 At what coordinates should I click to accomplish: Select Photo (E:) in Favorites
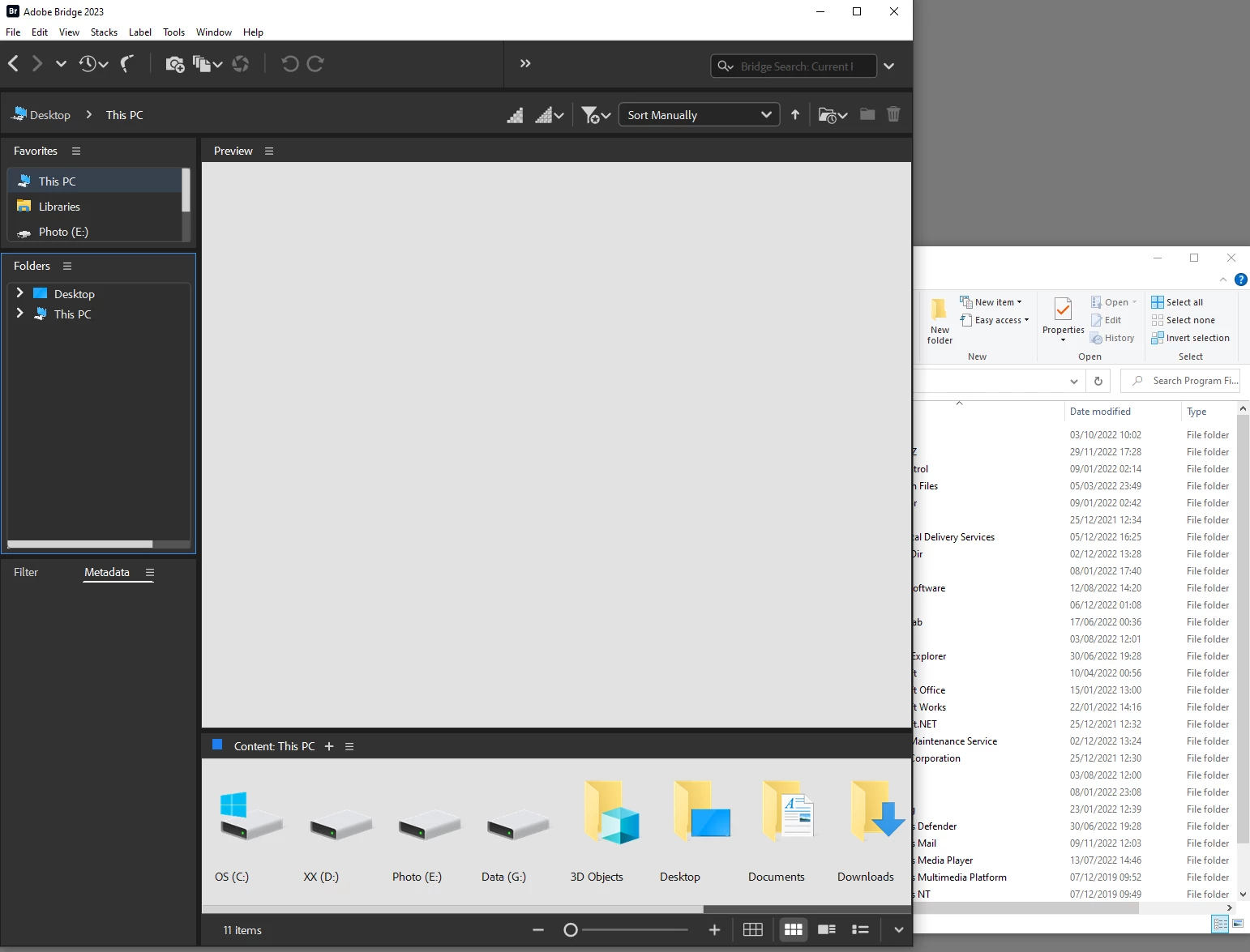click(x=94, y=232)
